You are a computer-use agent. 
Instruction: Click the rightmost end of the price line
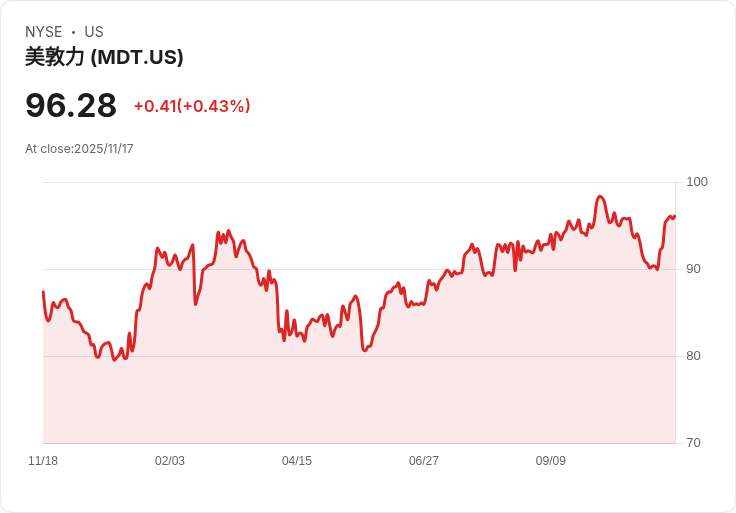(675, 216)
